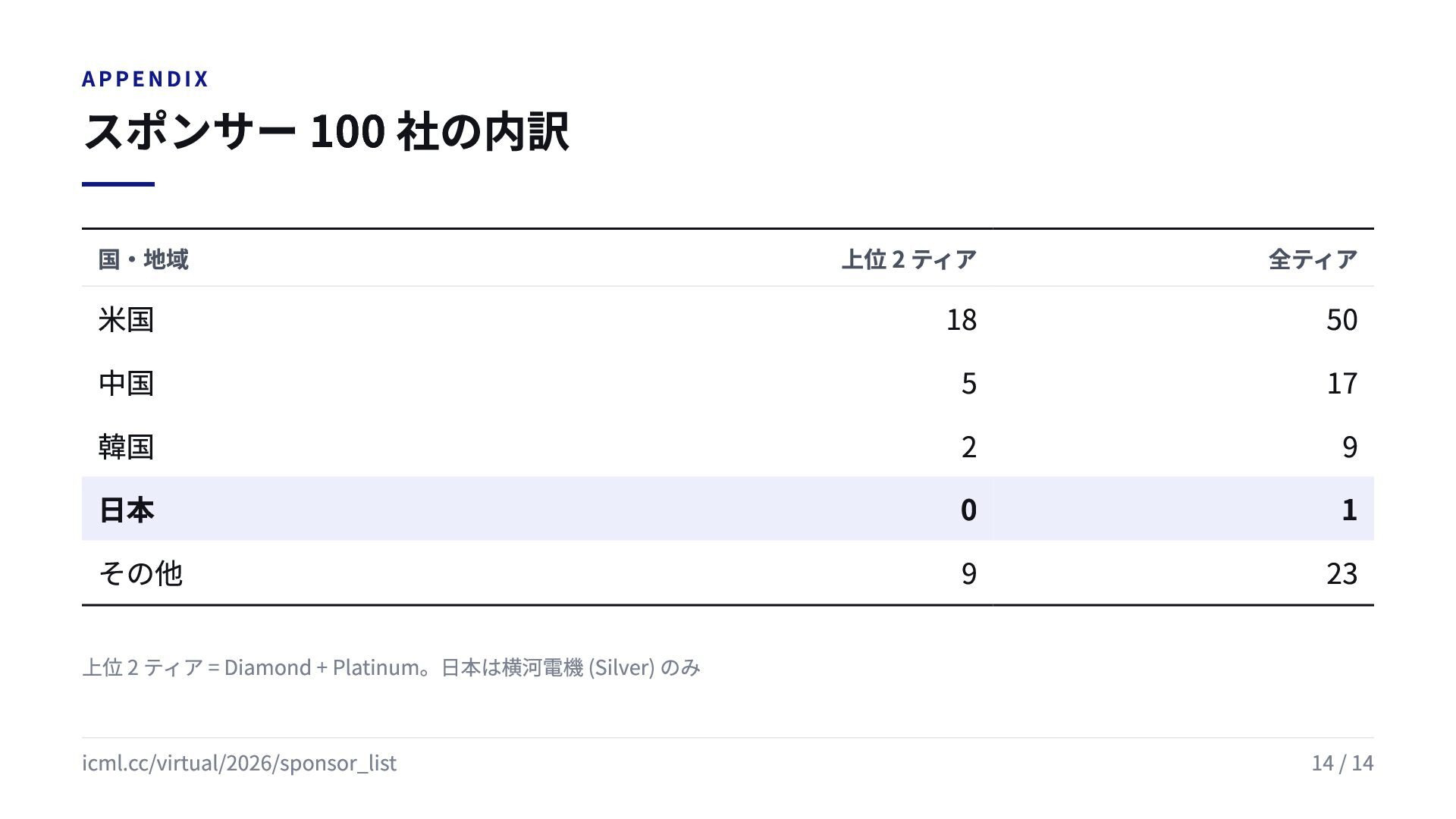Click the 米国 top-tier value 18
Viewport: 1456px width, 819px height.
coord(962,319)
